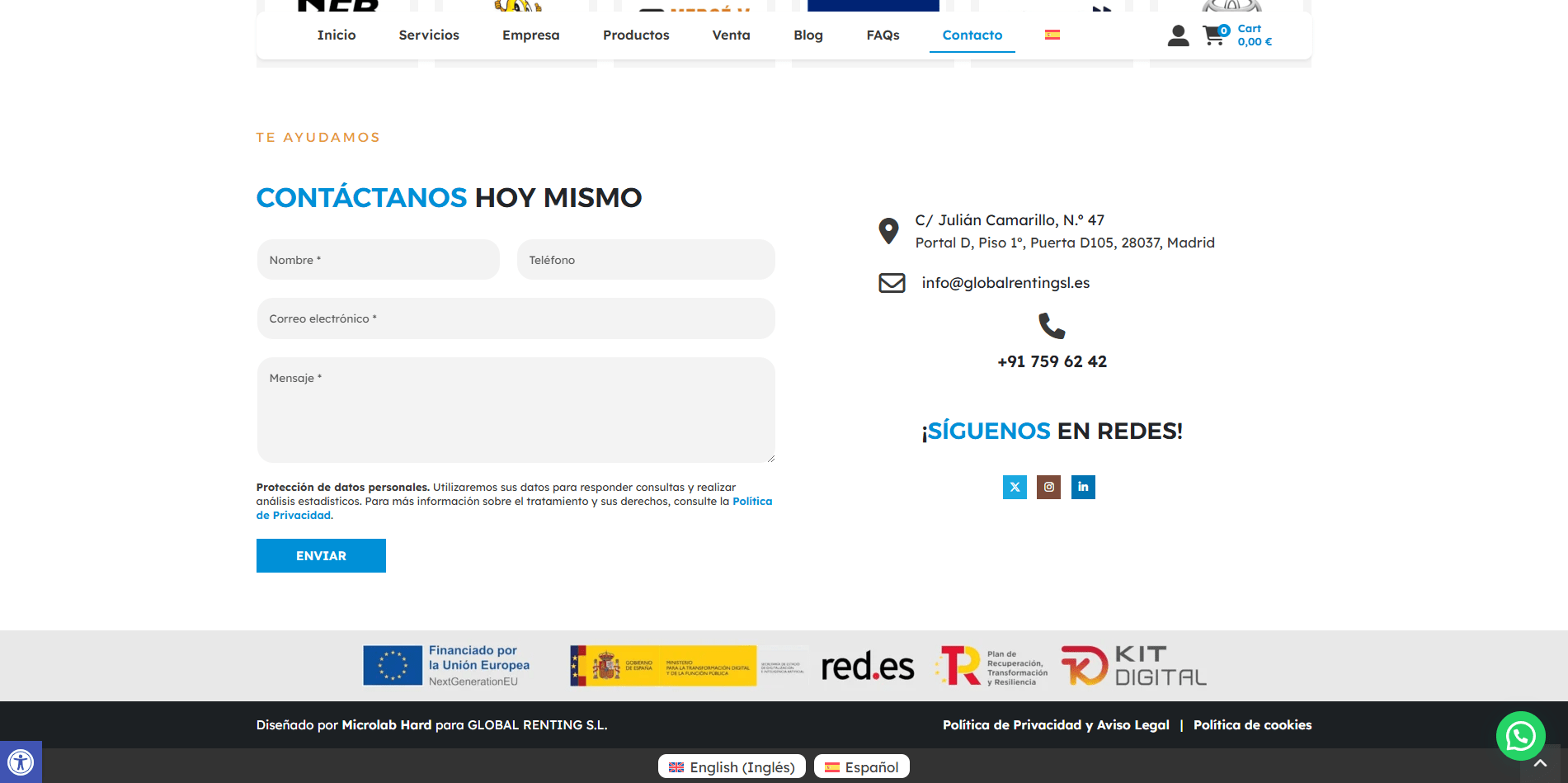Viewport: 1568px width, 783px height.
Task: Click the info@globalrentingsl.es email address
Action: coord(1005,283)
